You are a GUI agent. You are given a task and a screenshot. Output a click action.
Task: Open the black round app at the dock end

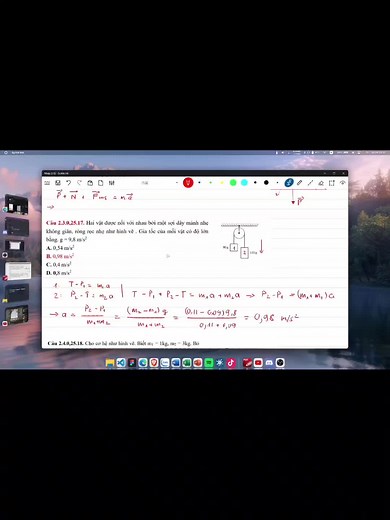pyautogui.click(x=280, y=363)
